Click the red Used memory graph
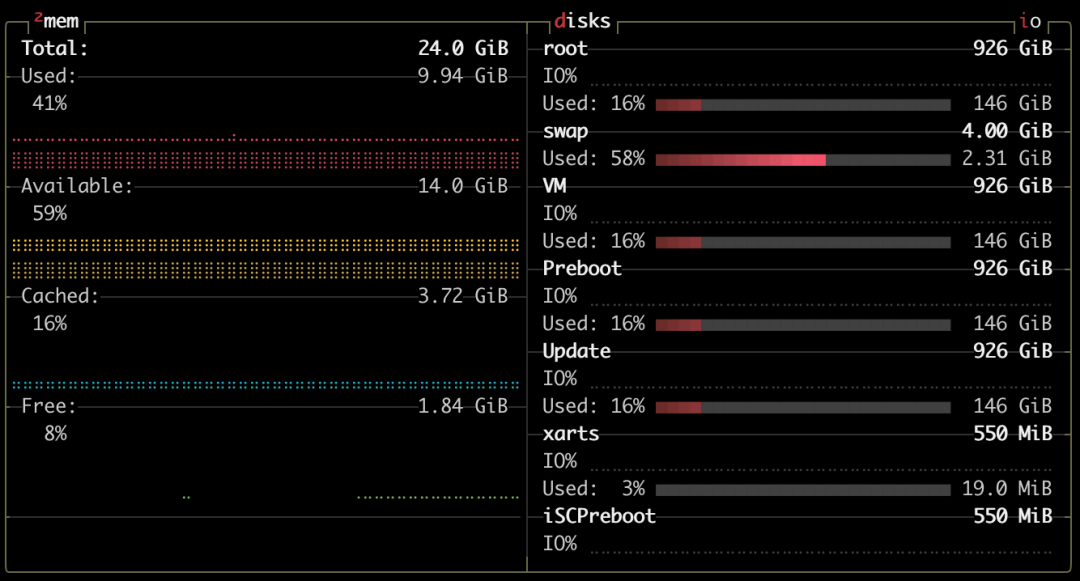Image resolution: width=1080 pixels, height=581 pixels. click(265, 154)
